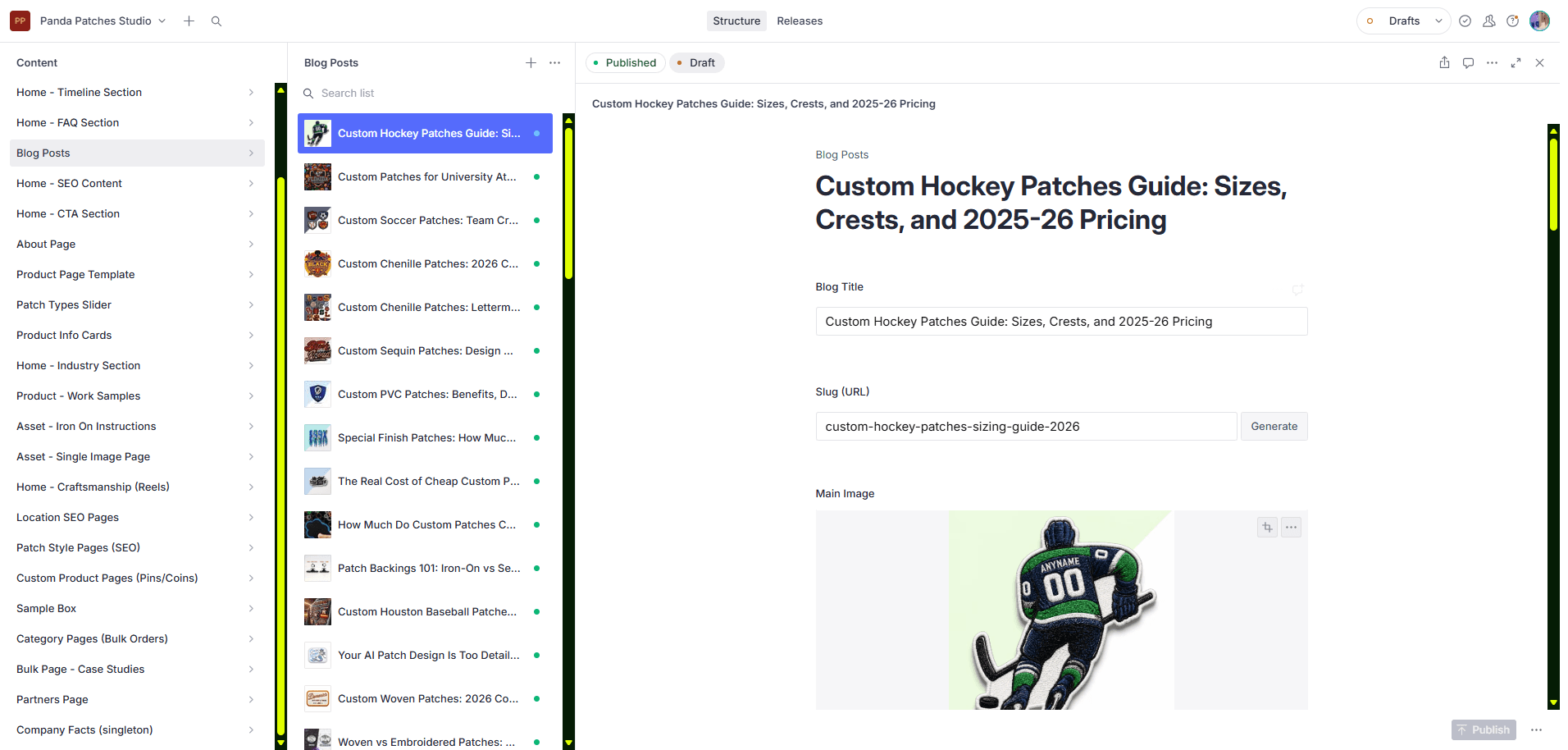This screenshot has height=750, width=1568.
Task: Expand the Location SEO Pages chevron
Action: (251, 517)
